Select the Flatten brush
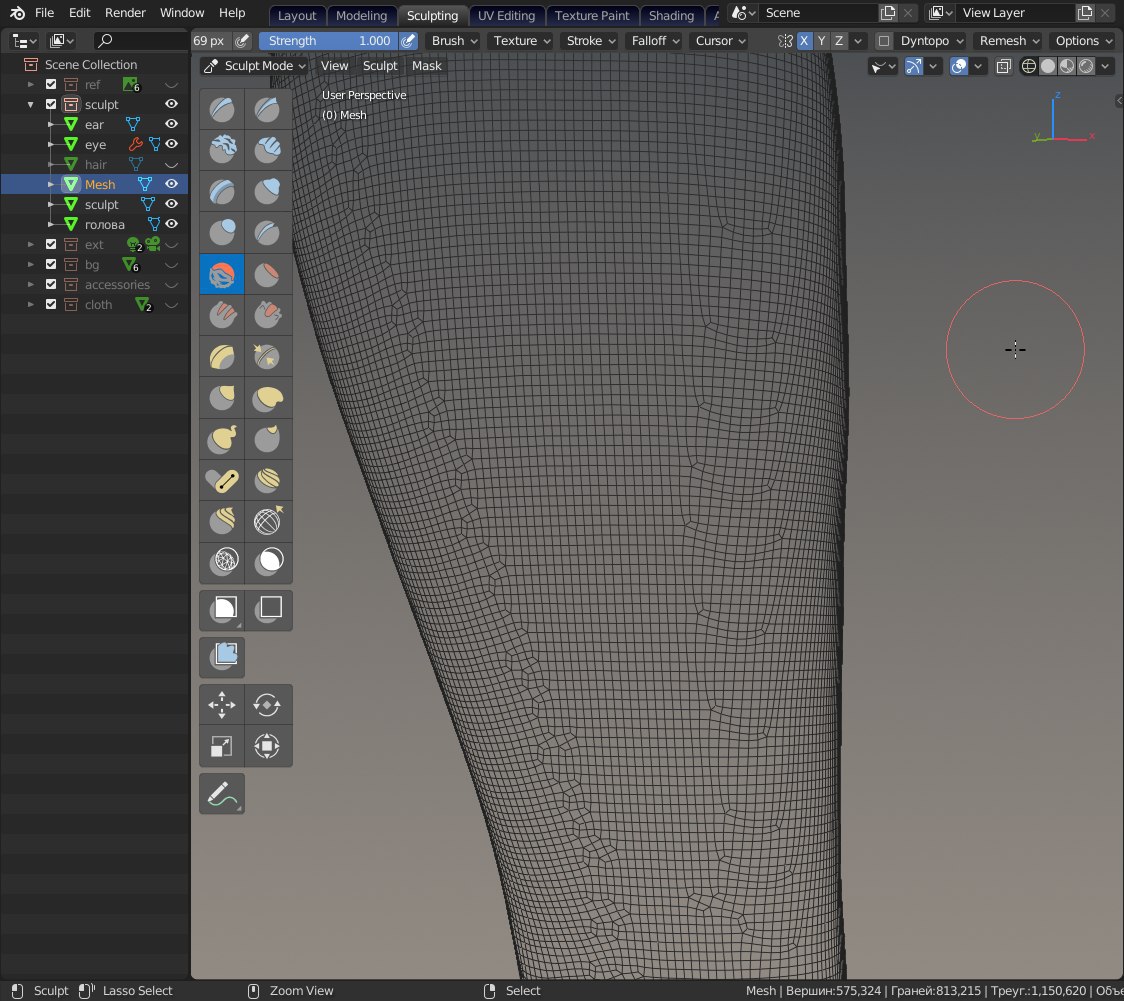Viewport: 1124px width, 1001px height. click(267, 274)
